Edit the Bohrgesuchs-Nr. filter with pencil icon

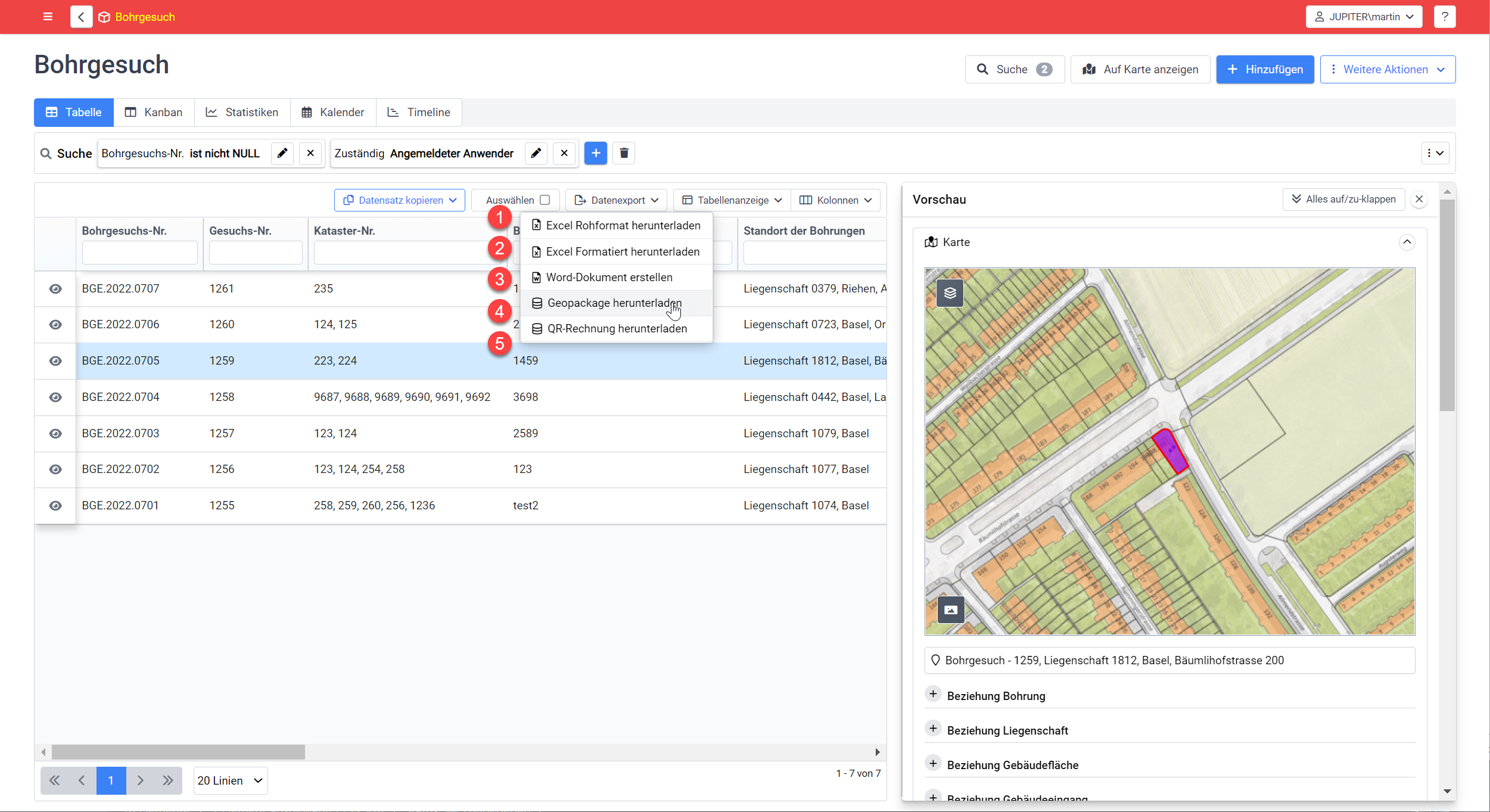tap(282, 153)
